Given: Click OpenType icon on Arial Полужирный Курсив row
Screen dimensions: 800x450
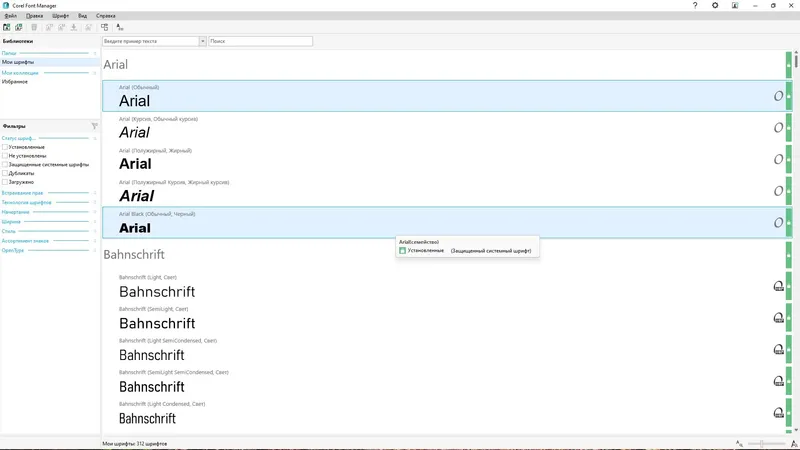Looking at the screenshot, I should point(778,191).
